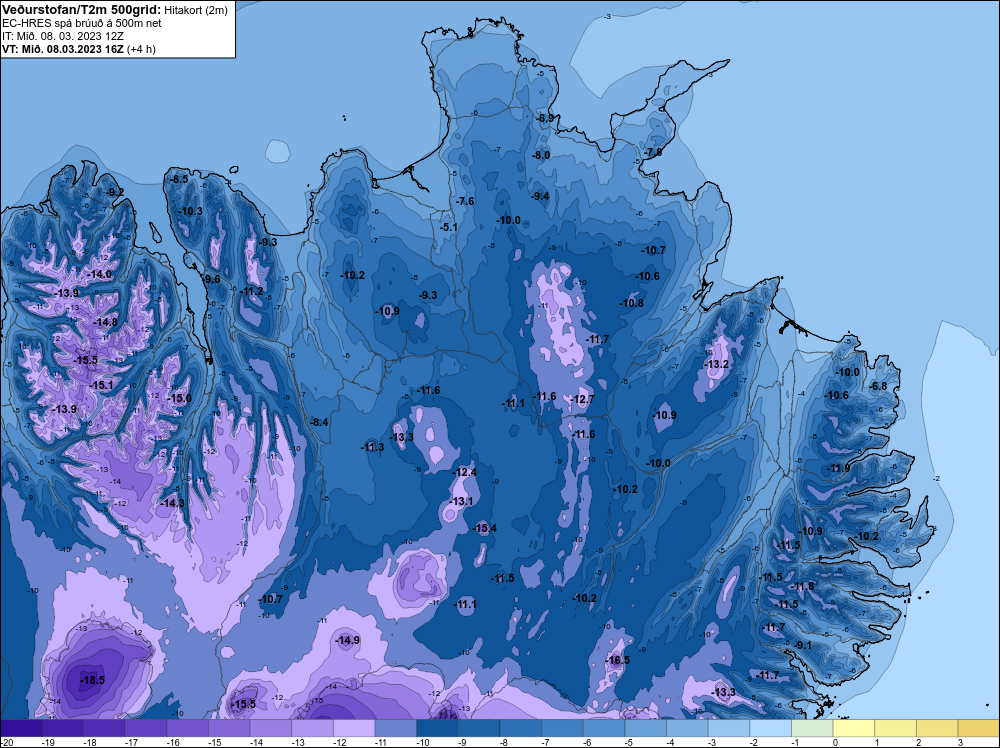The width and height of the screenshot is (1000, 748).
Task: Click the 'VT: Mið. 08.03.2023 16Z (+4 h)' line
Action: [x=78, y=49]
